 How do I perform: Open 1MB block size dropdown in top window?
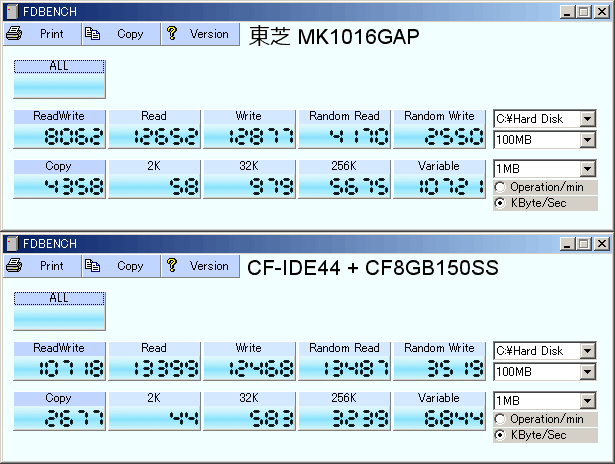588,169
